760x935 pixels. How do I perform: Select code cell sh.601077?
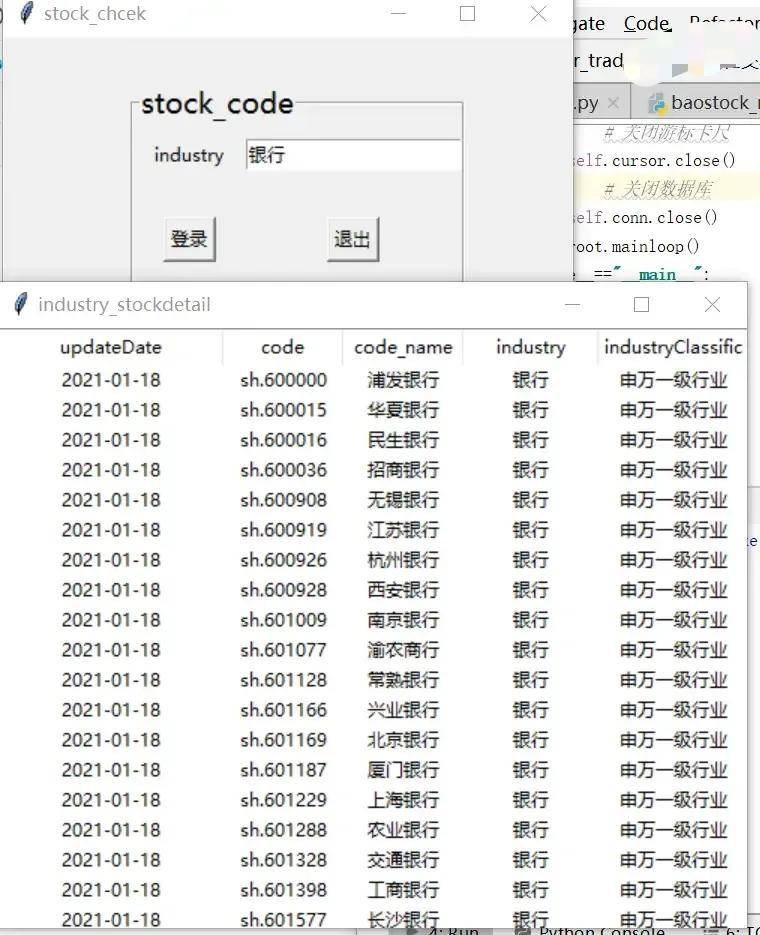[x=283, y=649]
